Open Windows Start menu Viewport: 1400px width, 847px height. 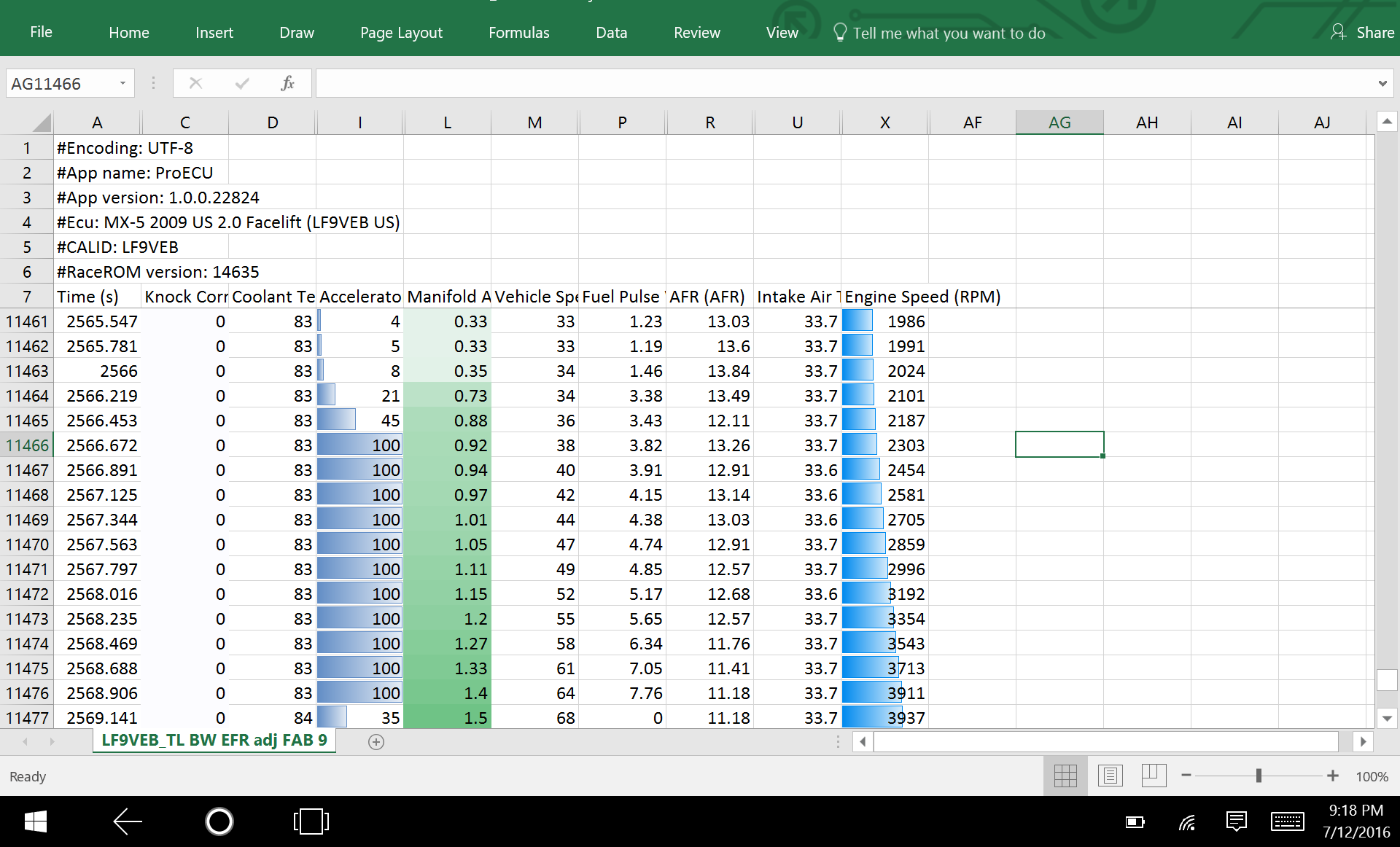pyautogui.click(x=35, y=821)
